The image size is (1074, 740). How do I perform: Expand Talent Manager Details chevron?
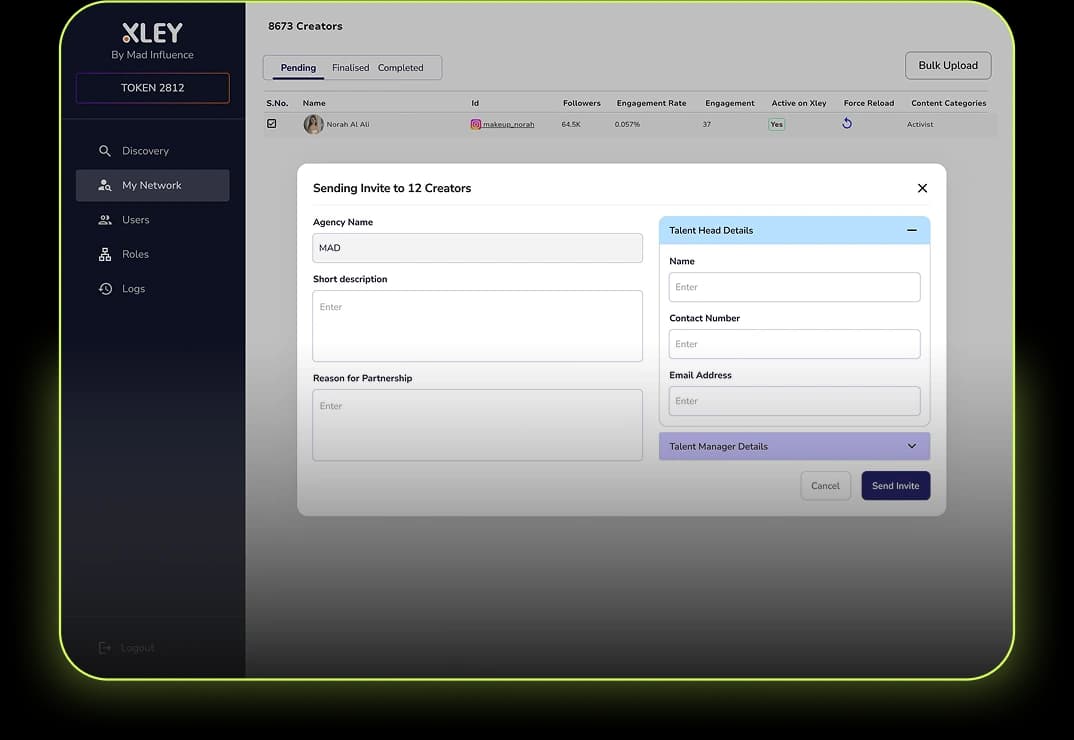tap(912, 446)
